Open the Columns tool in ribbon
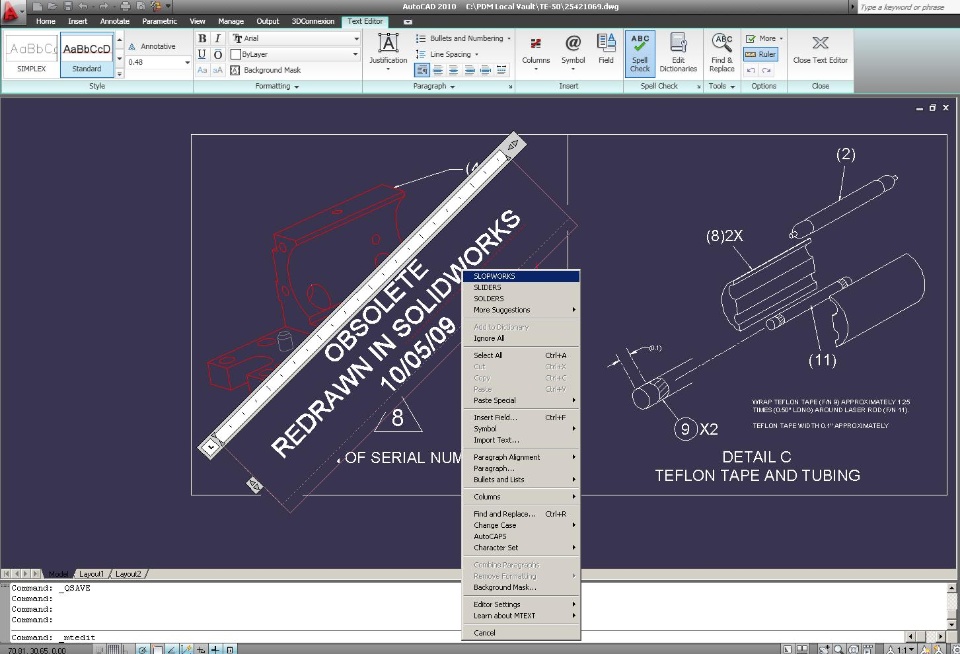Viewport: 960px width, 654px height. click(x=536, y=51)
